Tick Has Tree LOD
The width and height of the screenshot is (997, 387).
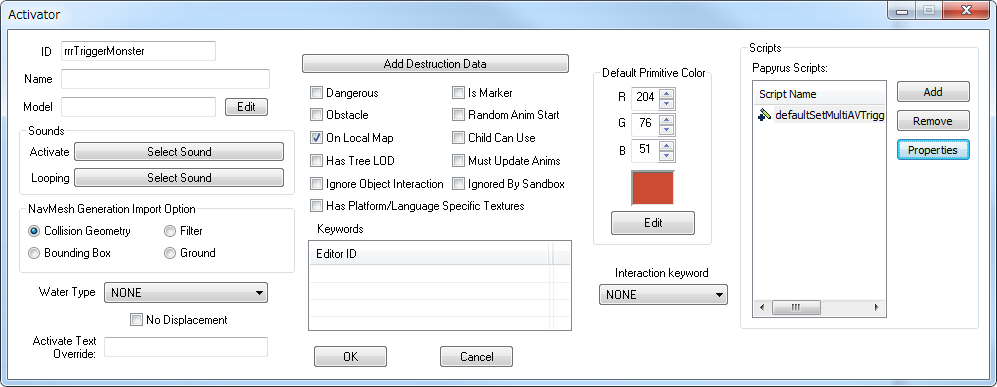[316, 161]
